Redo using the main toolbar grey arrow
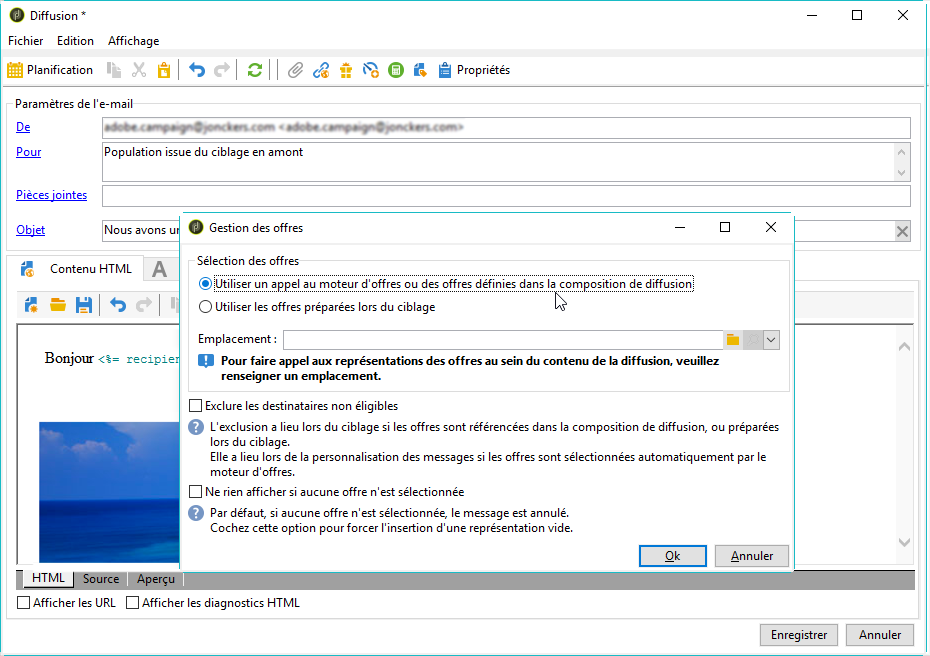This screenshot has width=930, height=656. [x=221, y=70]
